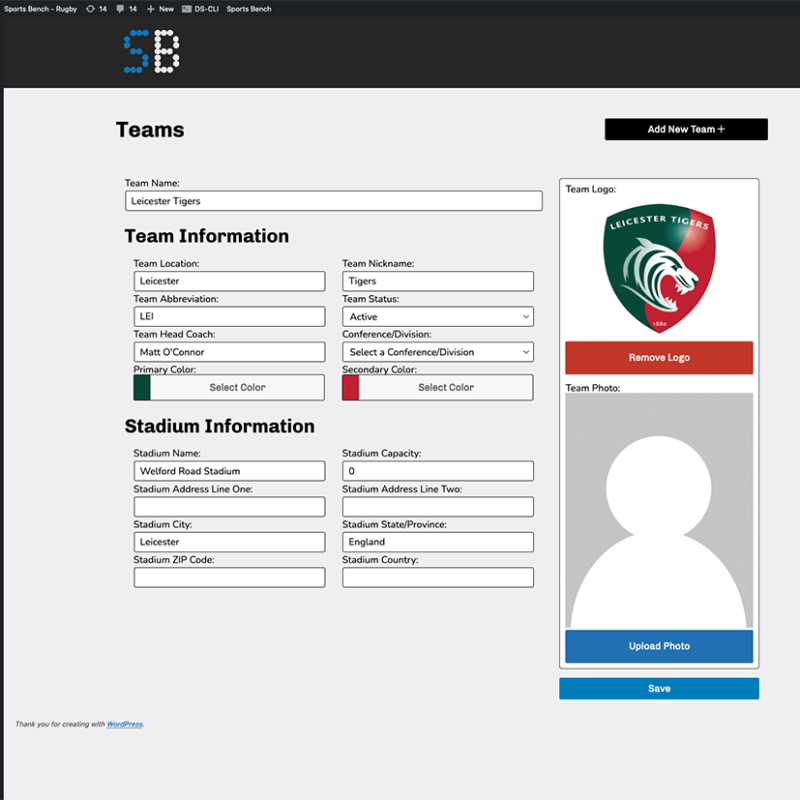Click Select Color for Secondary Color

[x=446, y=387]
